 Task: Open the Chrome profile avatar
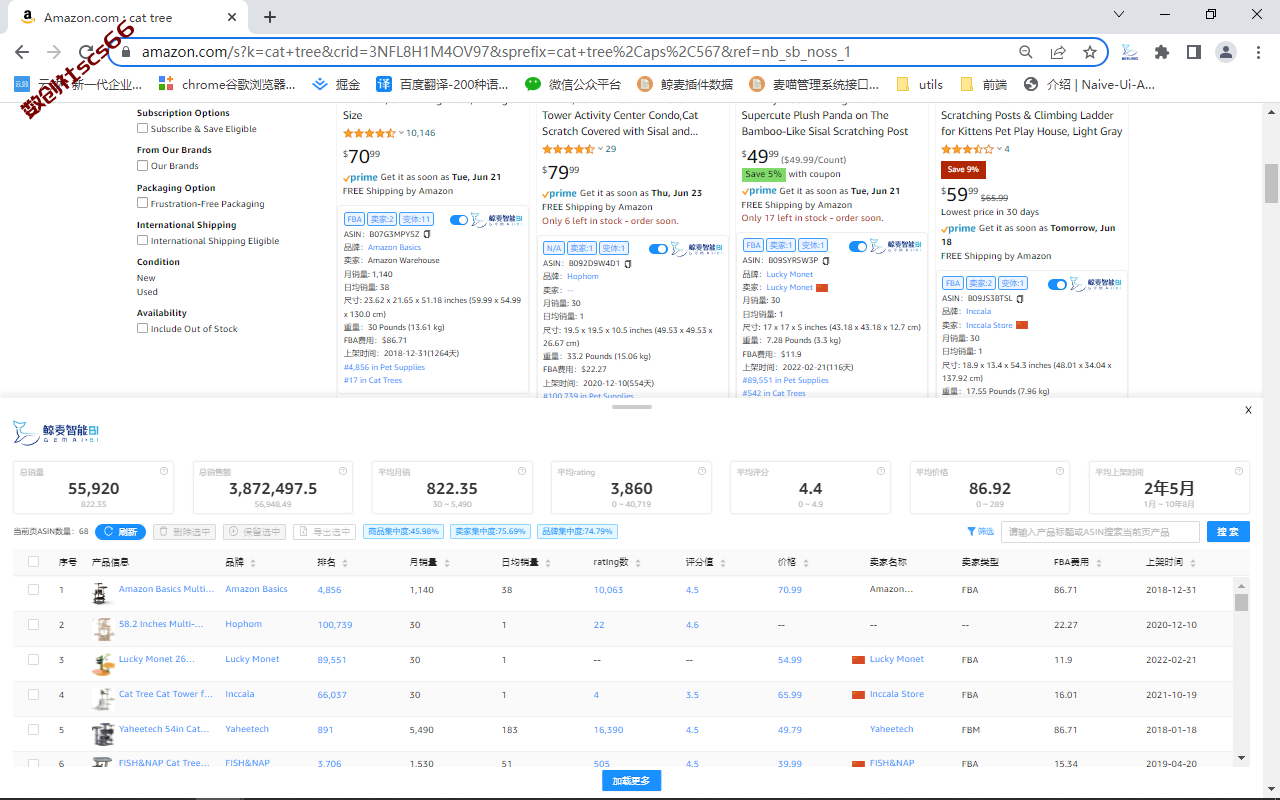click(x=1226, y=52)
